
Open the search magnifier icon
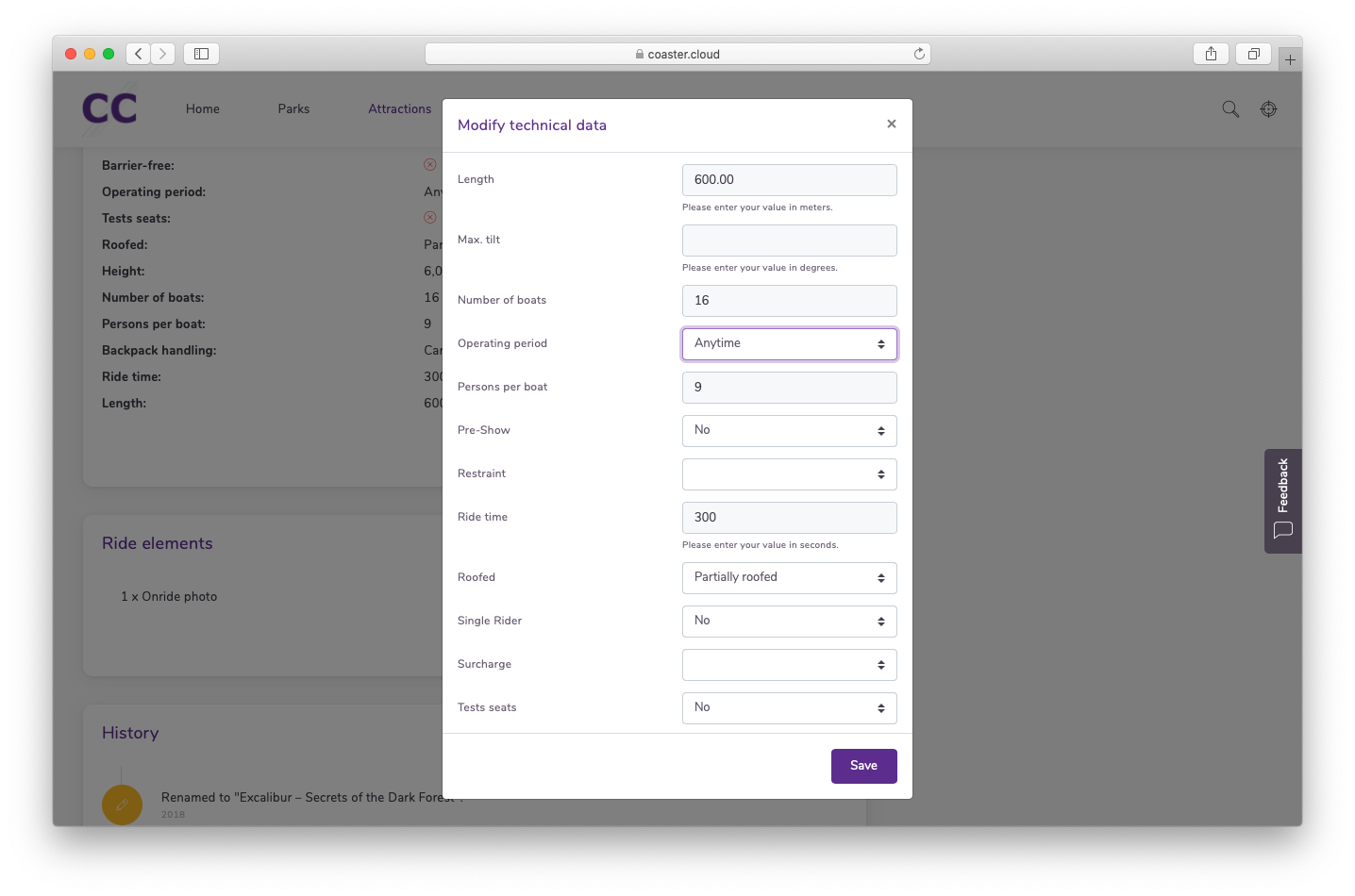click(1230, 109)
